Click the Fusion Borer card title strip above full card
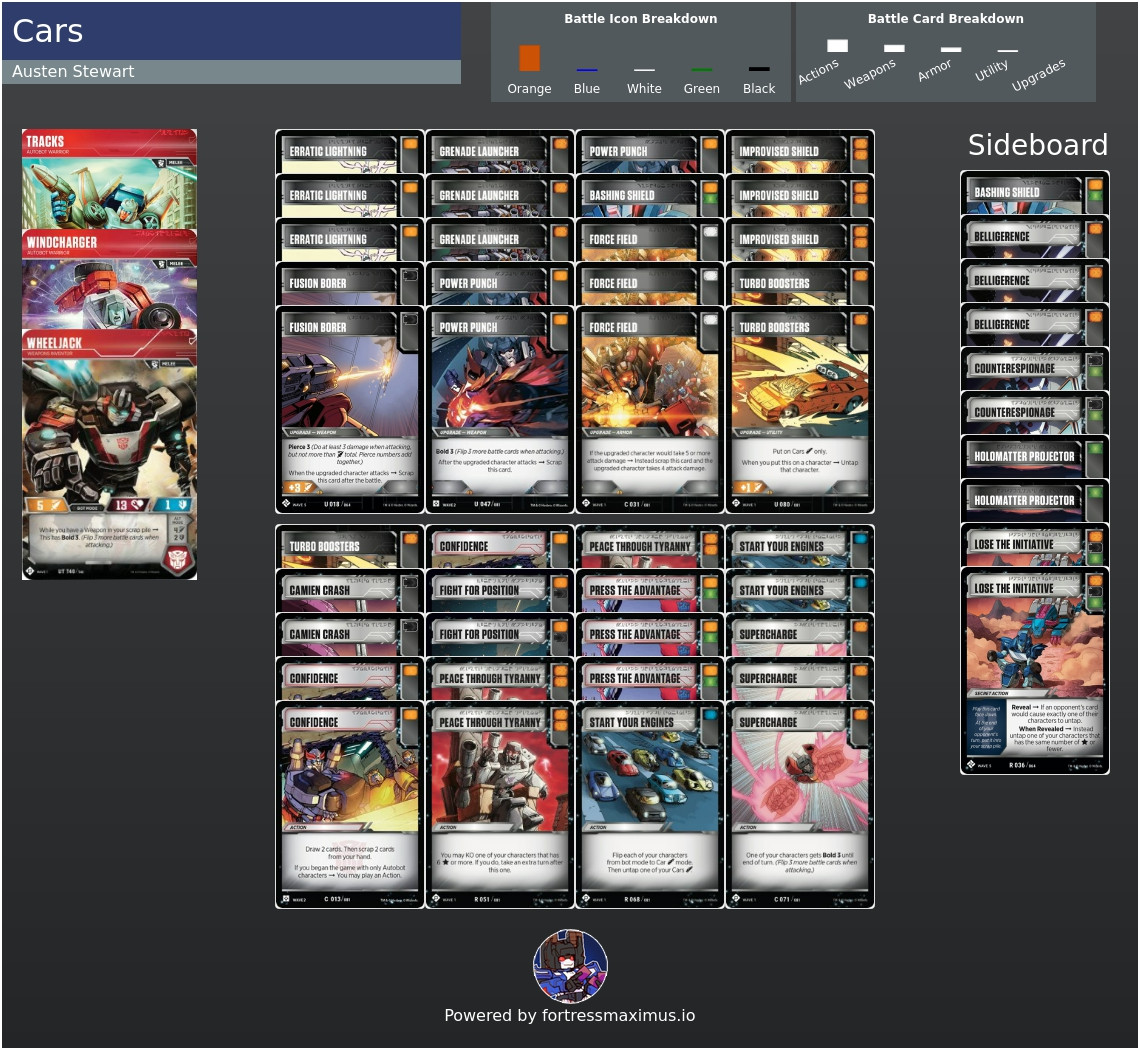The height and width of the screenshot is (1050, 1140). (x=350, y=284)
